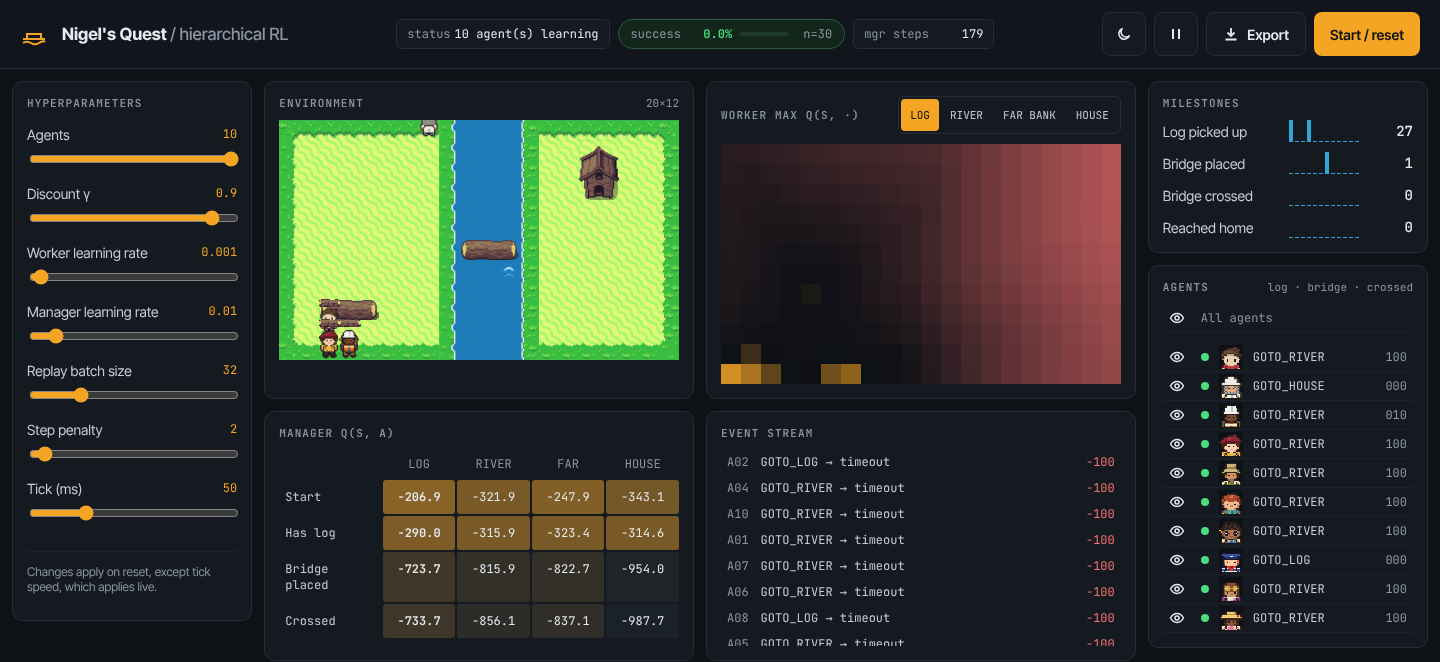The height and width of the screenshot is (662, 1440).
Task: Click event A08 GOTO_LOG → timeout
Action: [920, 618]
